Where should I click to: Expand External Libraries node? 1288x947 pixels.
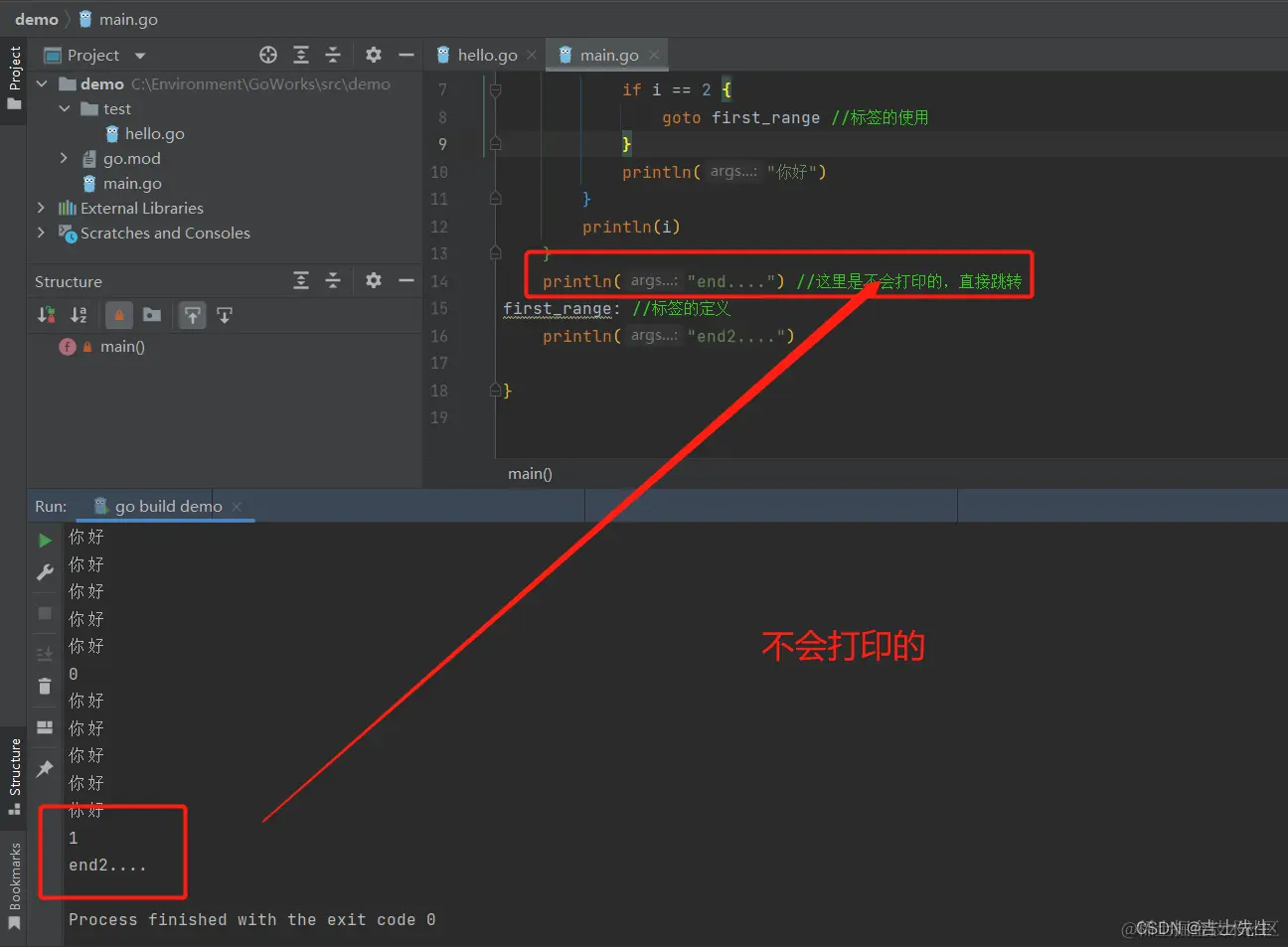coord(41,208)
